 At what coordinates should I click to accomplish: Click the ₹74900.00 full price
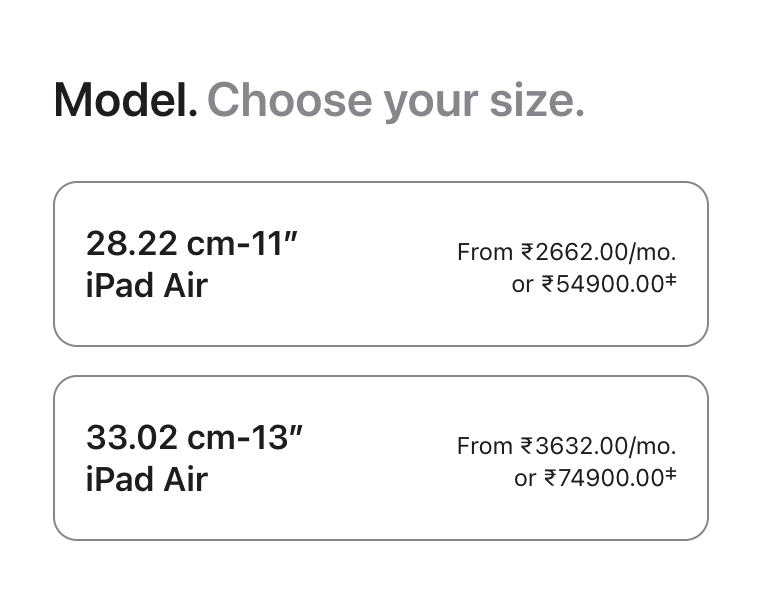(x=604, y=478)
